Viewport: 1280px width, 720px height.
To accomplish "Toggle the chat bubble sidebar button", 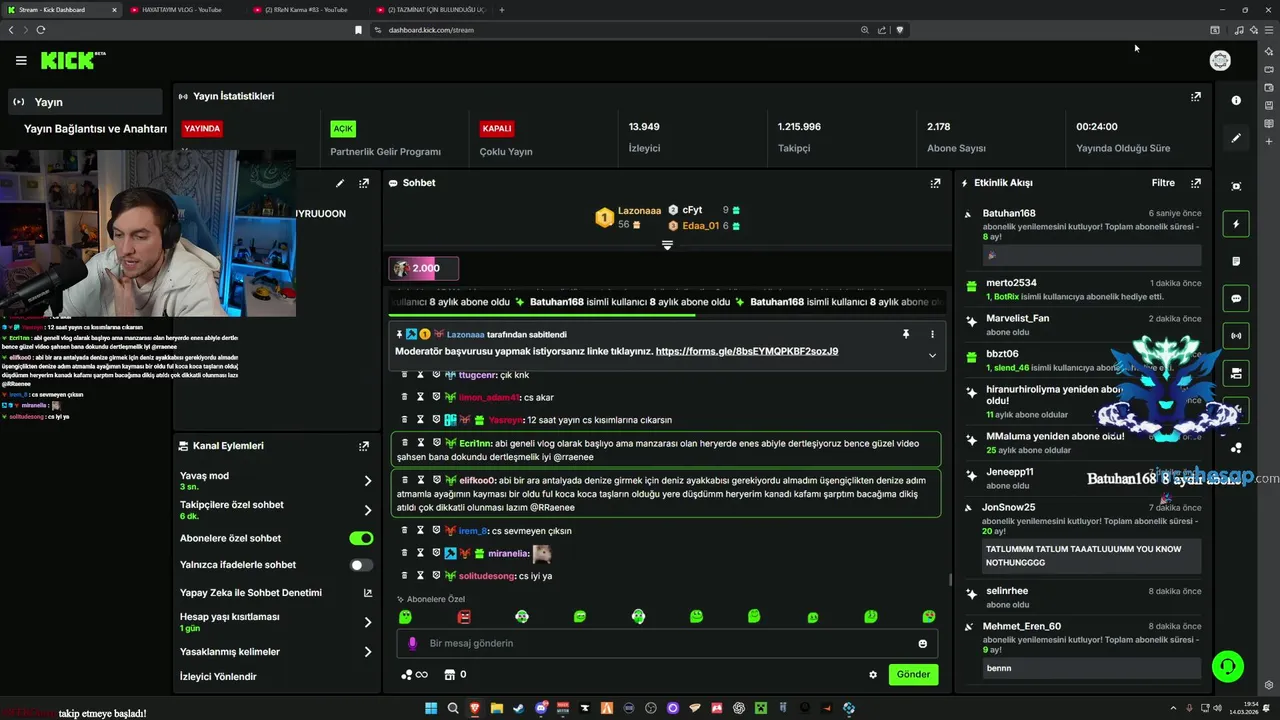I will (1236, 298).
